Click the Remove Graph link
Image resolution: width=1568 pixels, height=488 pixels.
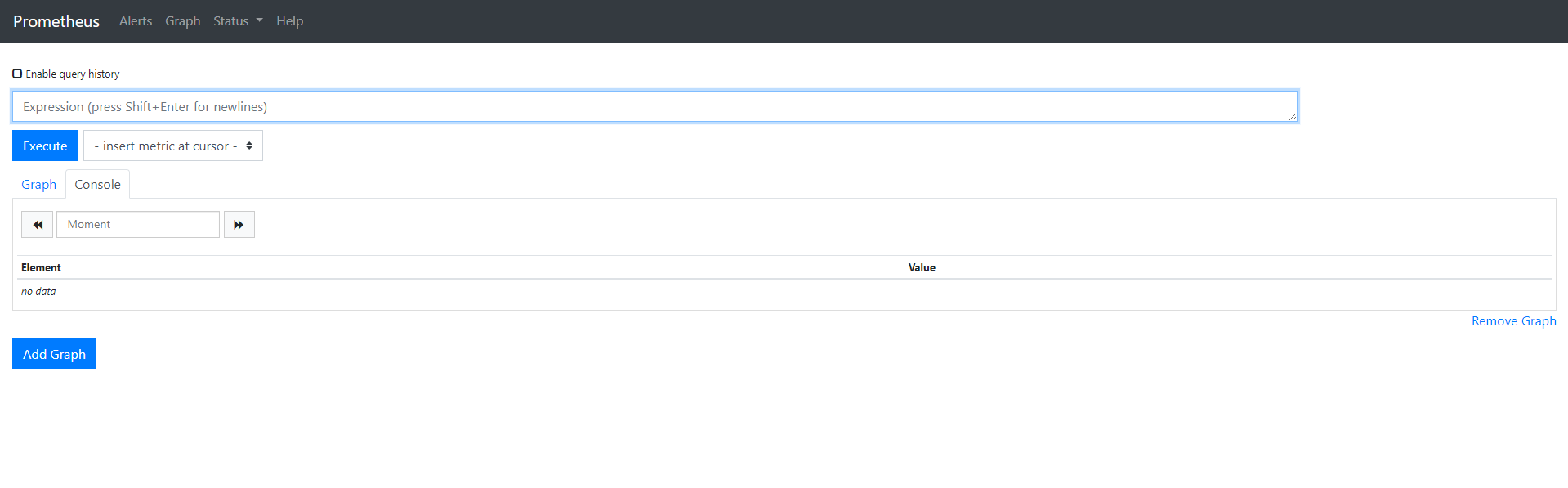click(x=1513, y=321)
